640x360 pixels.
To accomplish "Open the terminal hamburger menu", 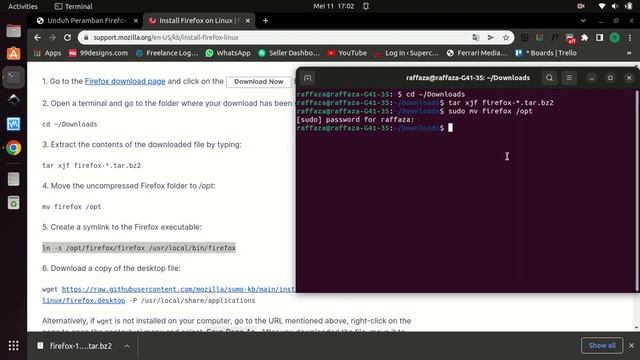I will 569,78.
